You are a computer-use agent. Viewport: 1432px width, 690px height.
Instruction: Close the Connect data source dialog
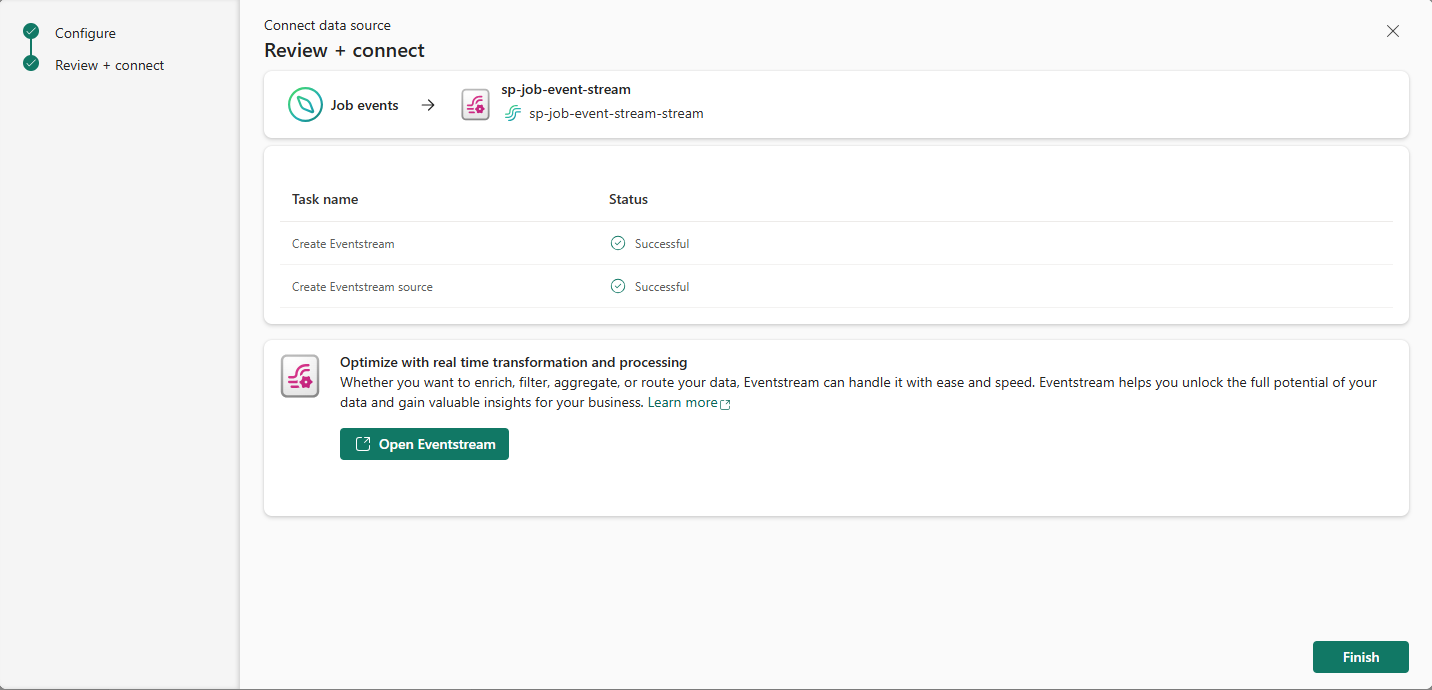pyautogui.click(x=1393, y=31)
